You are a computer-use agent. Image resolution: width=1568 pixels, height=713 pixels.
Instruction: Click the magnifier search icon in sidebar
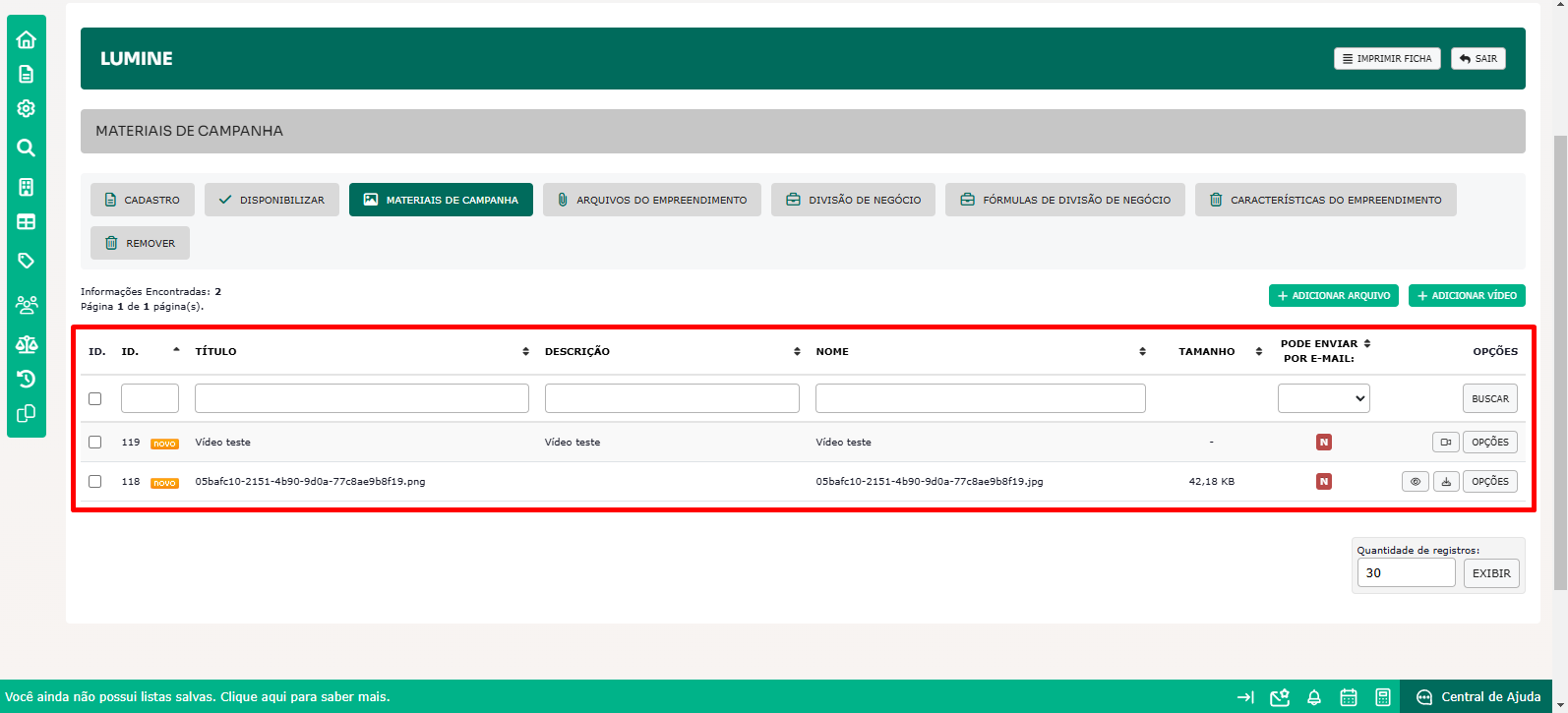tap(27, 148)
